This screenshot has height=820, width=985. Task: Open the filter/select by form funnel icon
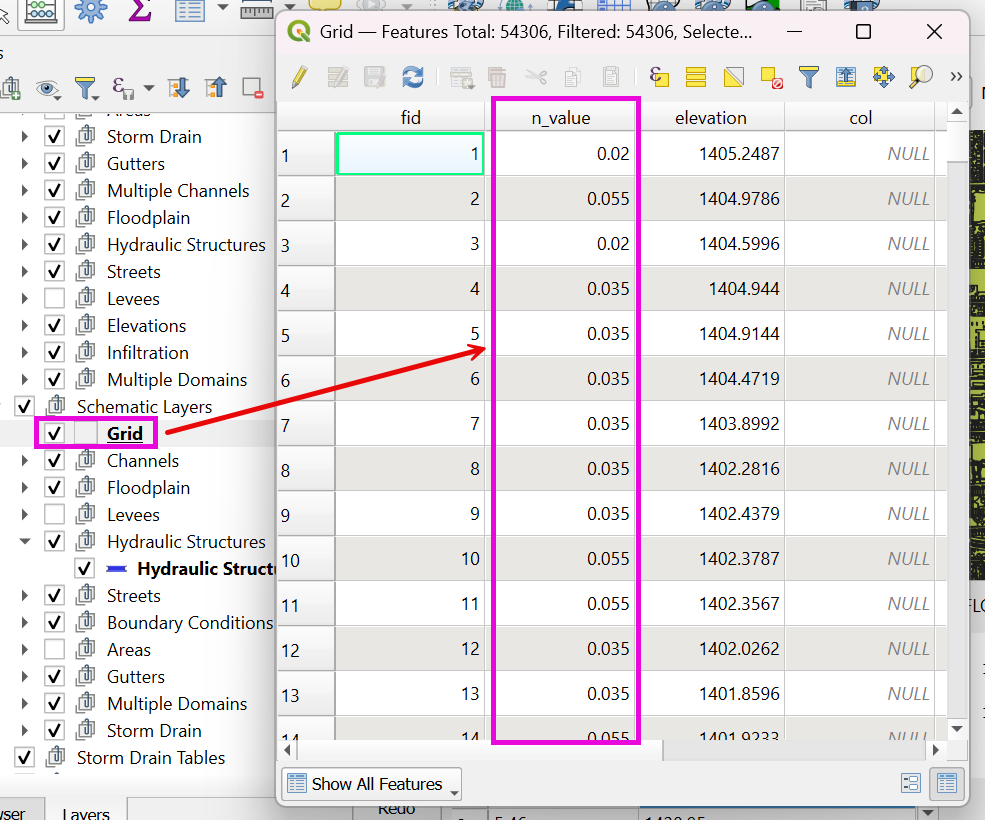pos(808,77)
